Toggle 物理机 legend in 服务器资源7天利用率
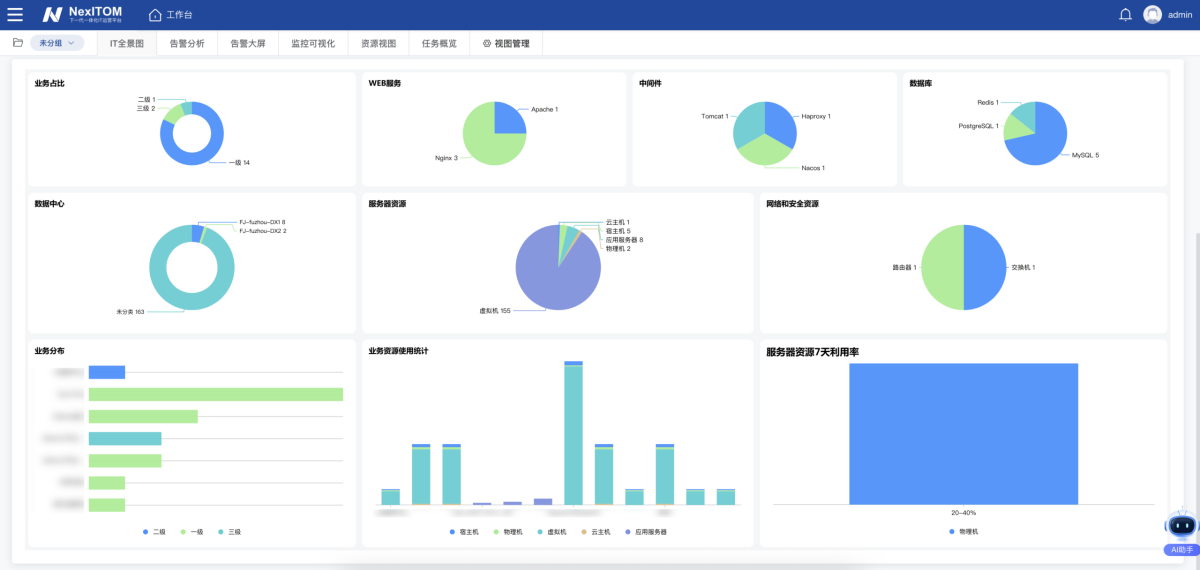Viewport: 1200px width, 570px height. point(963,532)
